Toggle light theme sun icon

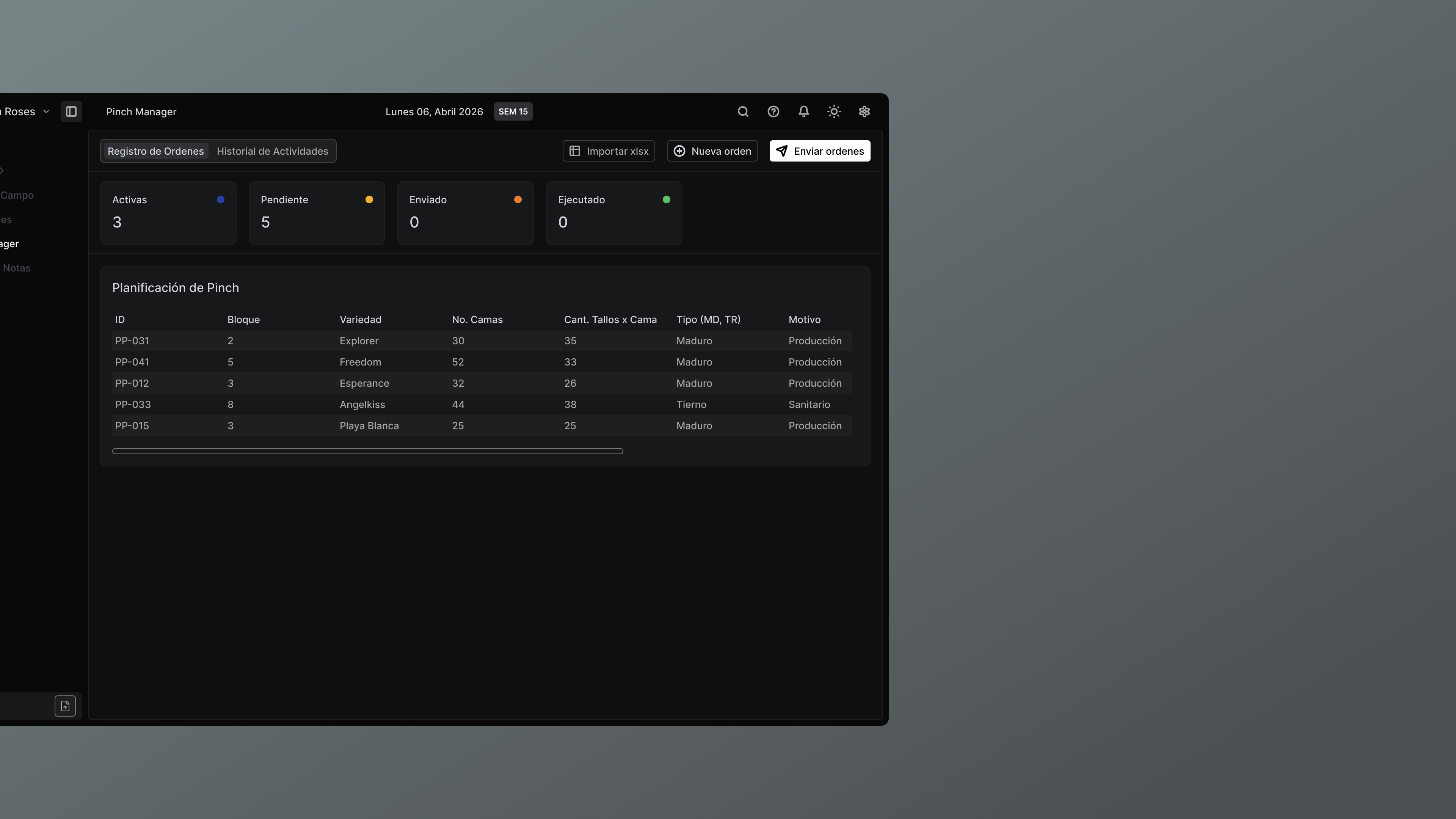[x=834, y=111]
